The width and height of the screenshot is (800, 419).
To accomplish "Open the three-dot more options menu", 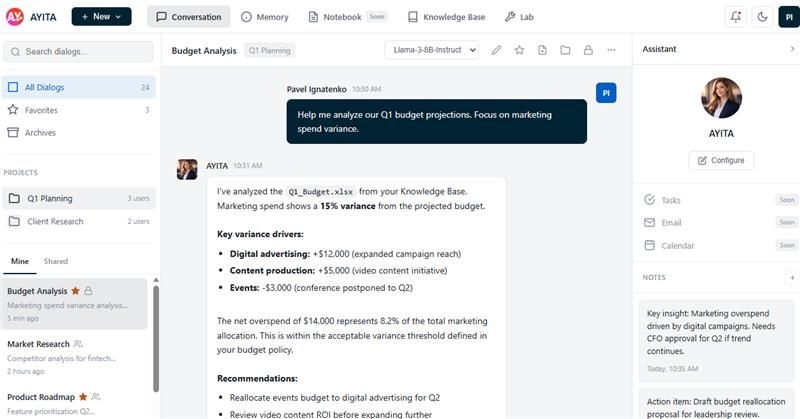I will (611, 50).
